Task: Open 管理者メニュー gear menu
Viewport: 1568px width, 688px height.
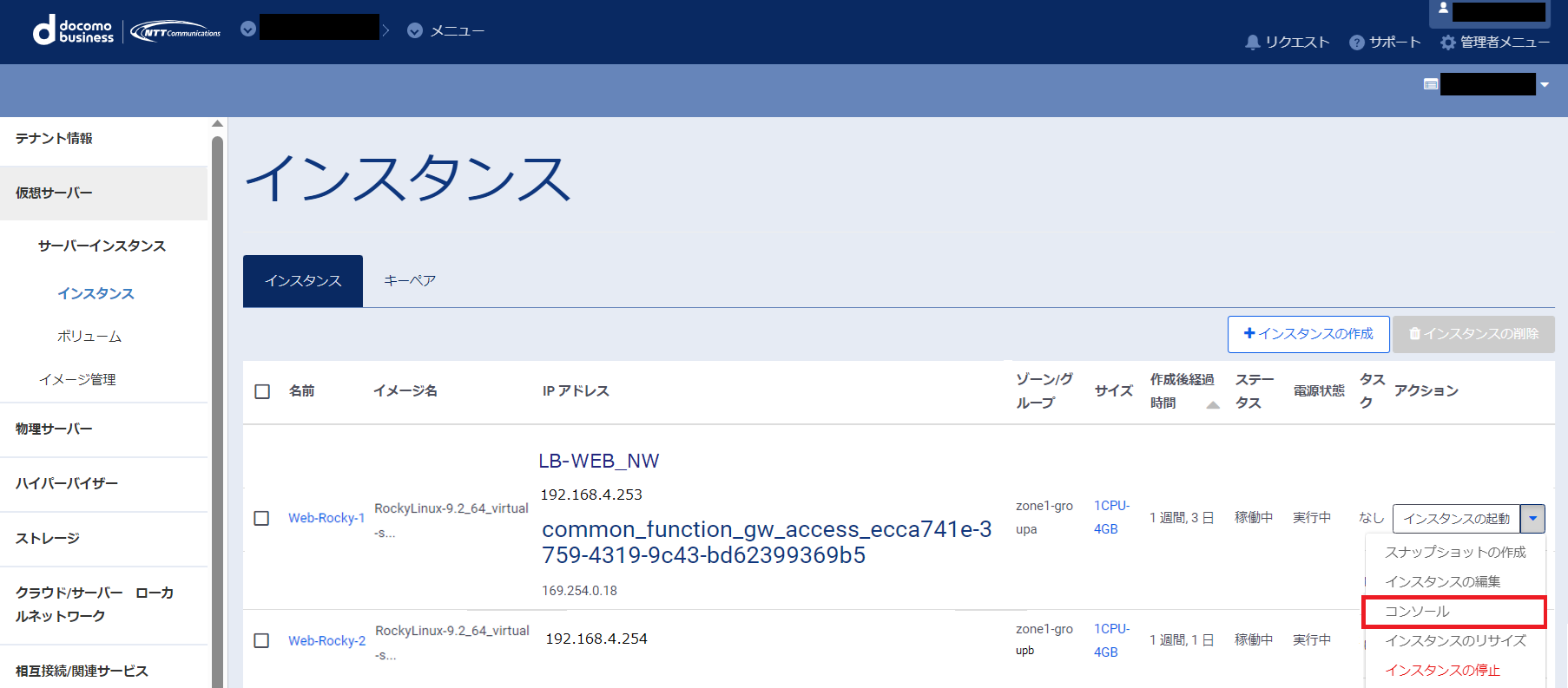Action: [x=1494, y=42]
